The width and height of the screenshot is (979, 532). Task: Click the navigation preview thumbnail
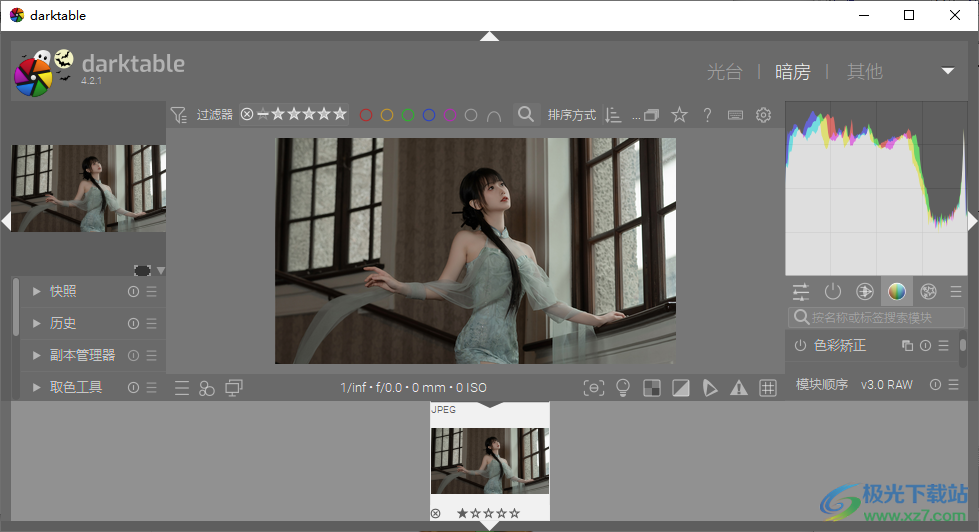(88, 189)
